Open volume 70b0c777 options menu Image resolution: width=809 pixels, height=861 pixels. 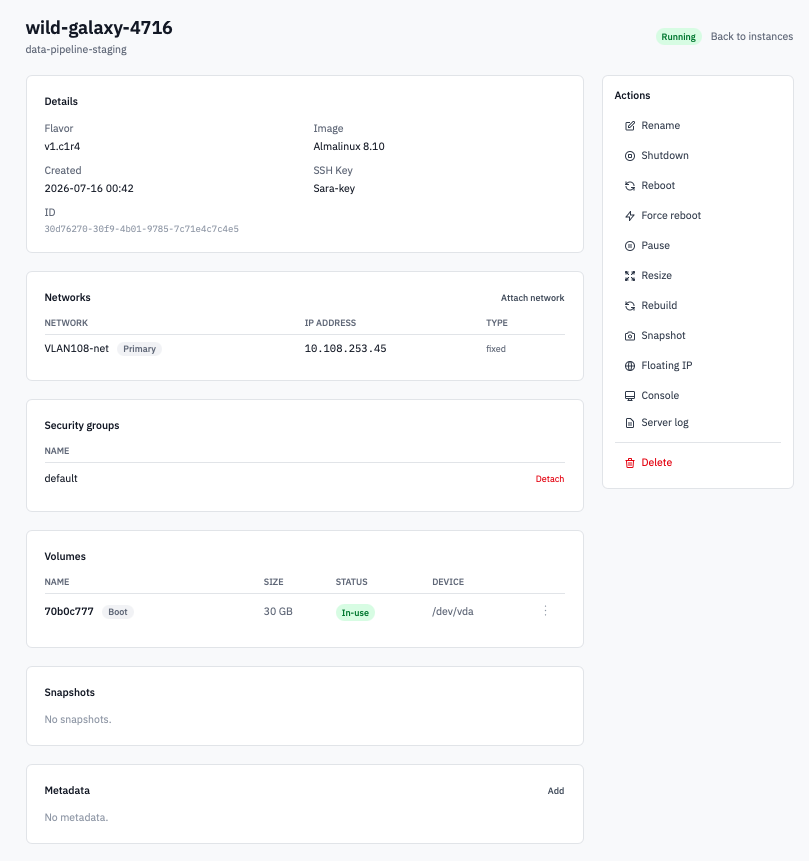[x=545, y=611]
